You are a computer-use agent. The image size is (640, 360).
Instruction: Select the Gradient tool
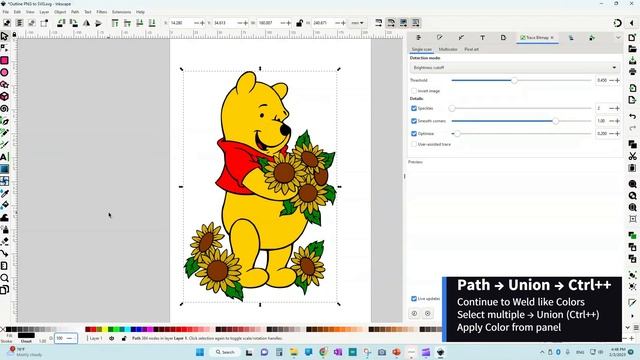4,169
